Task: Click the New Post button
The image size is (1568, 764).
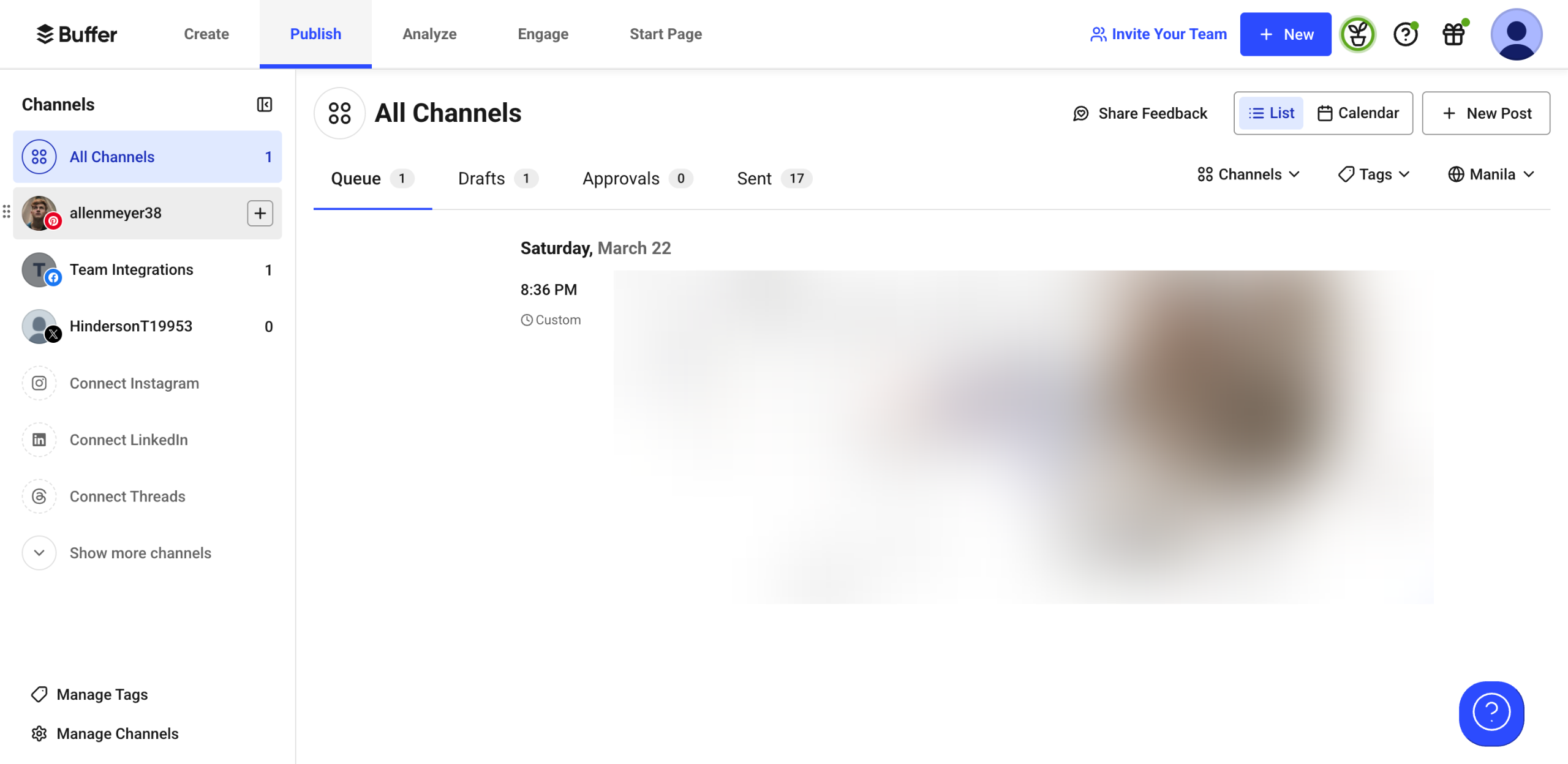Action: [1485, 113]
